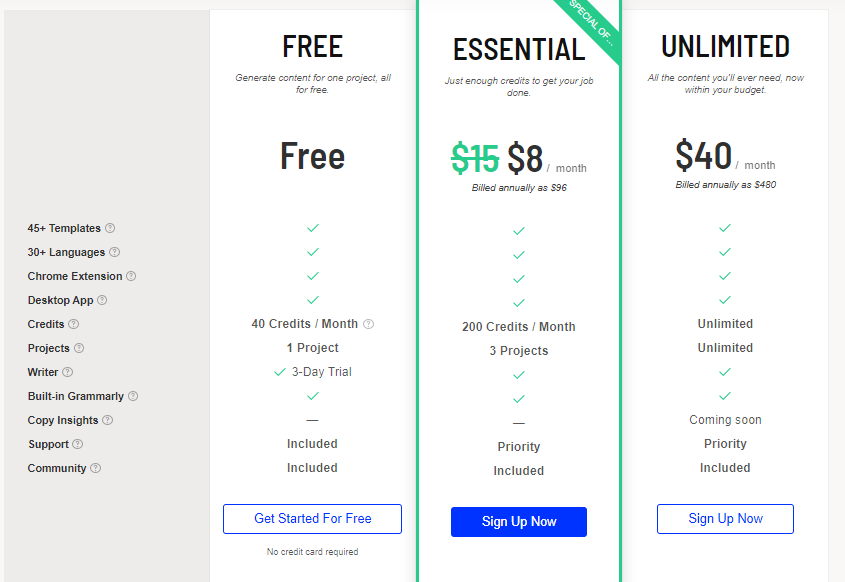Click the Credits row help icon
The image size is (845, 582).
tap(73, 324)
